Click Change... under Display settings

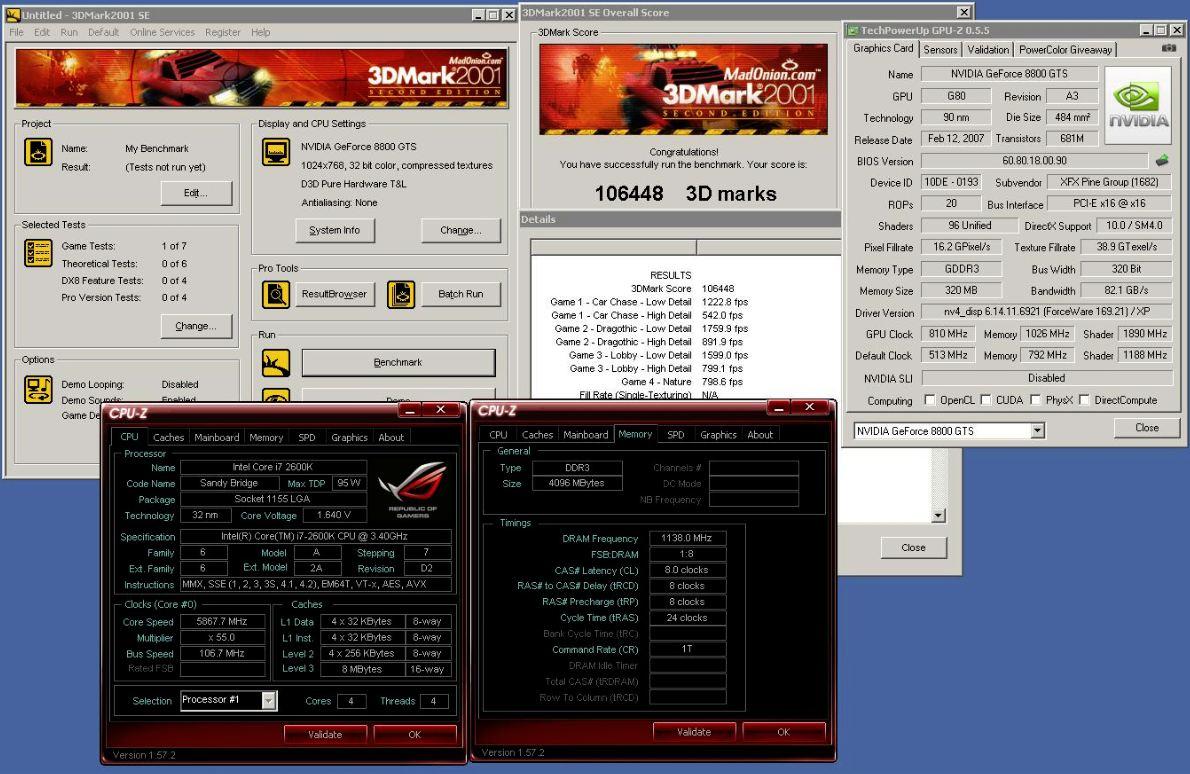click(x=461, y=230)
